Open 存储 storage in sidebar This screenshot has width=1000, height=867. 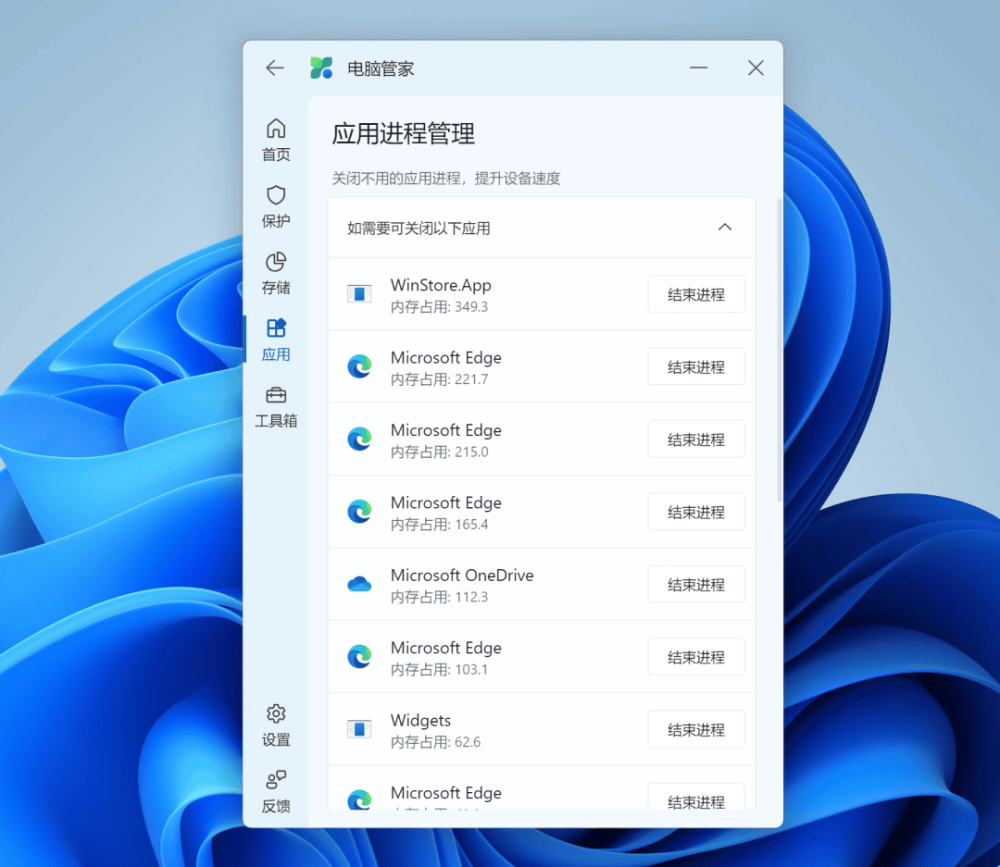[276, 273]
